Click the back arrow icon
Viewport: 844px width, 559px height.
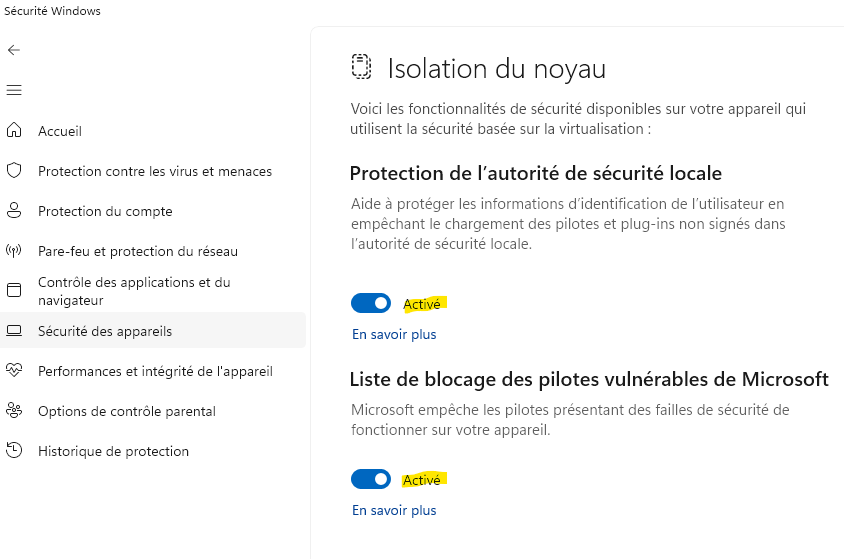[x=14, y=50]
